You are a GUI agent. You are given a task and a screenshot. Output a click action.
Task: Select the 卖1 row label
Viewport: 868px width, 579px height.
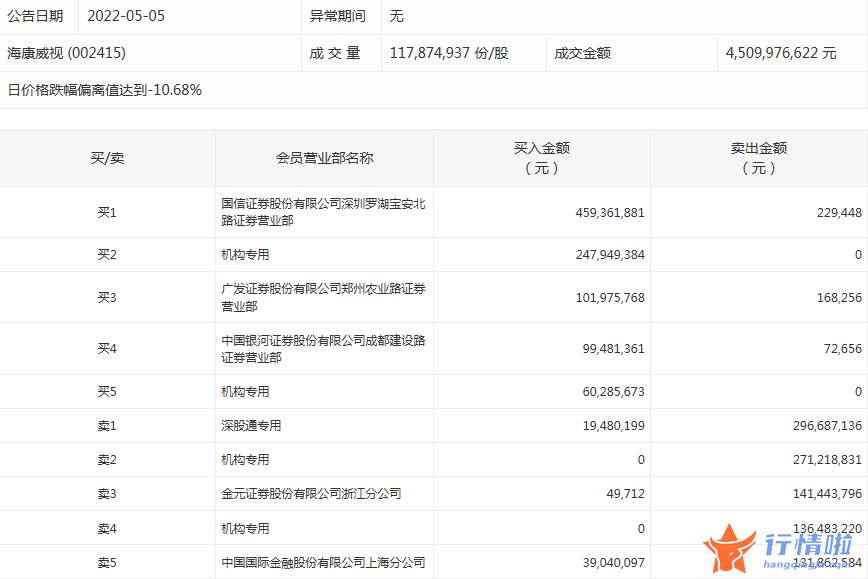click(x=107, y=425)
